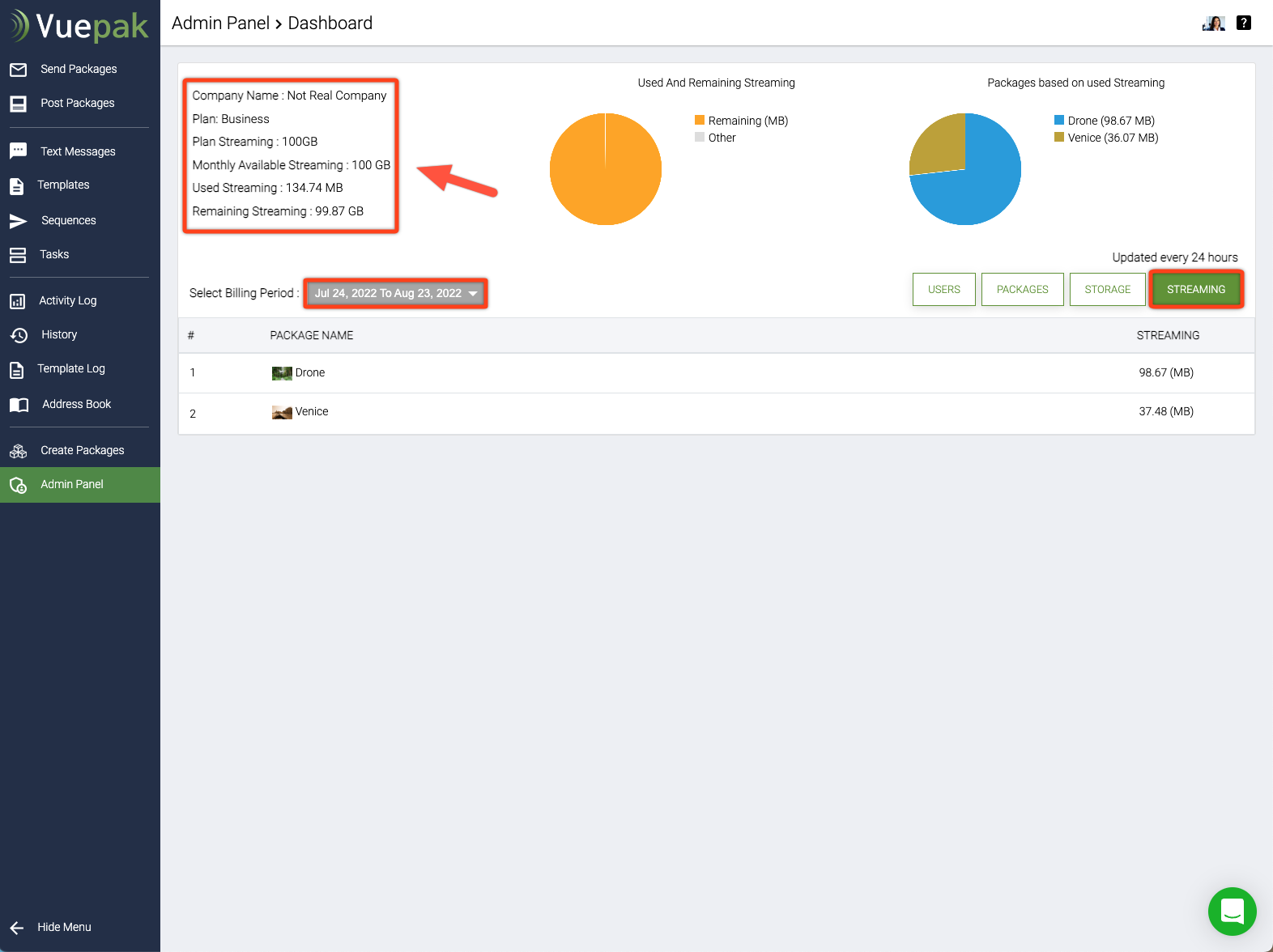Viewport: 1273px width, 952px height.
Task: Click the Venice package name
Action: point(312,412)
